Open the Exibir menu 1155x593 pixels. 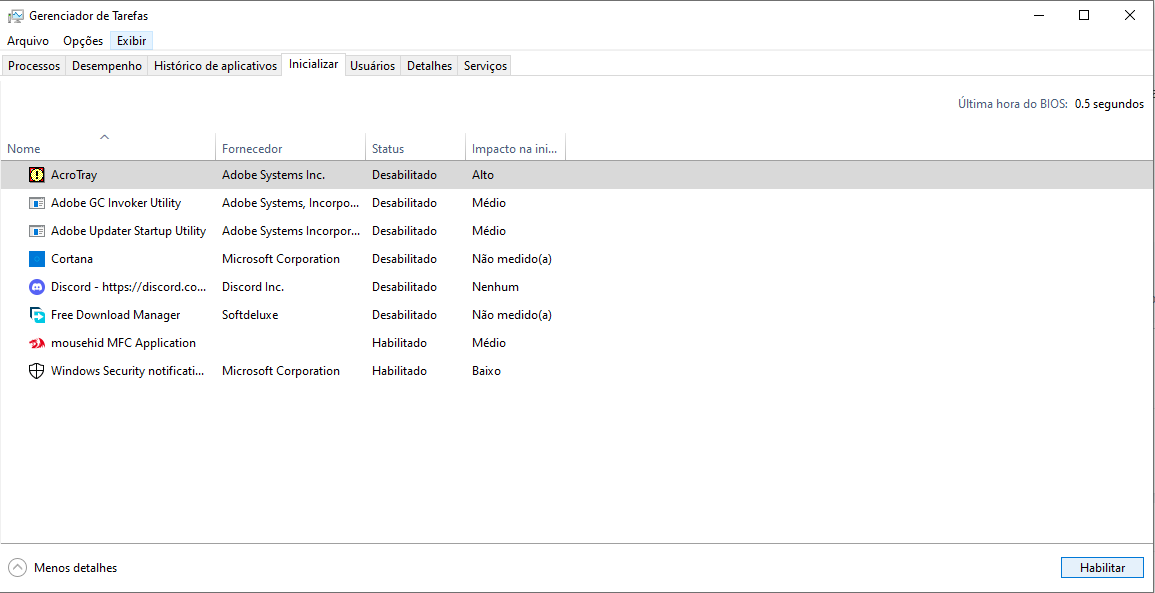coord(131,41)
